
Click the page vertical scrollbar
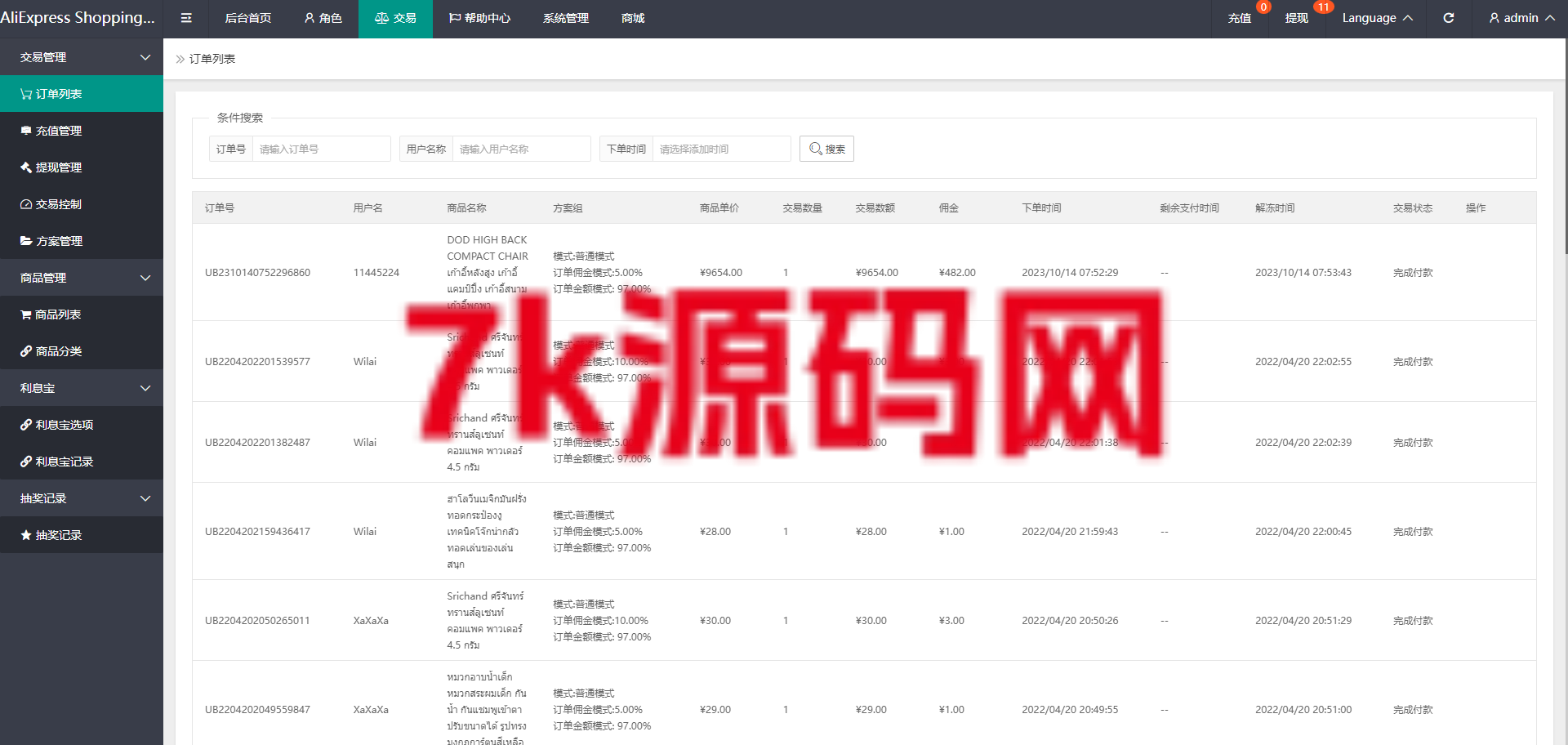tap(1566, 147)
